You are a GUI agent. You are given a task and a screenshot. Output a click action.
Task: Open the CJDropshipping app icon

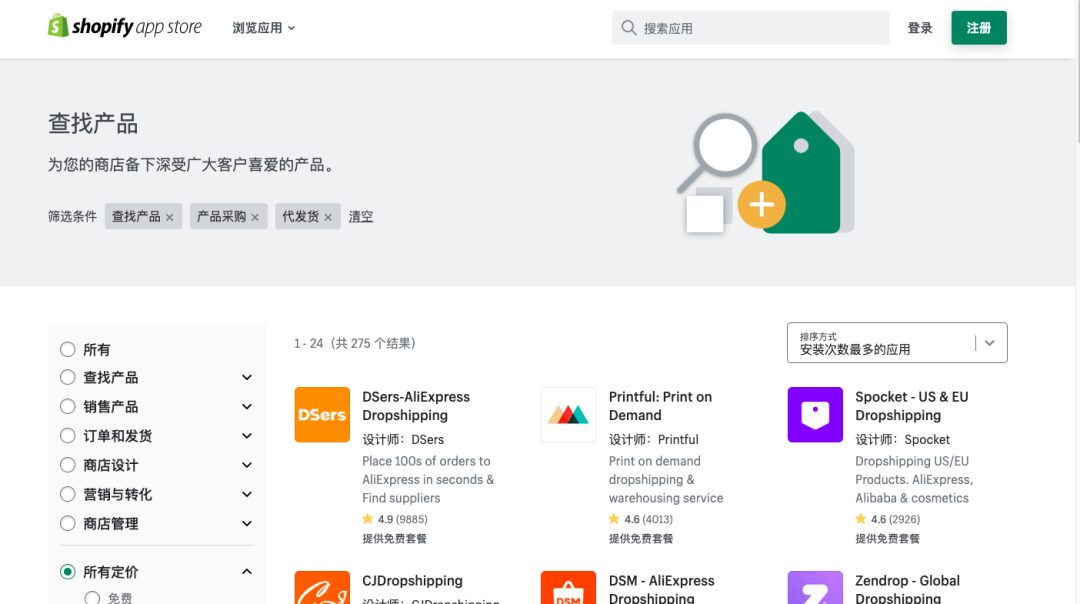pos(322,587)
